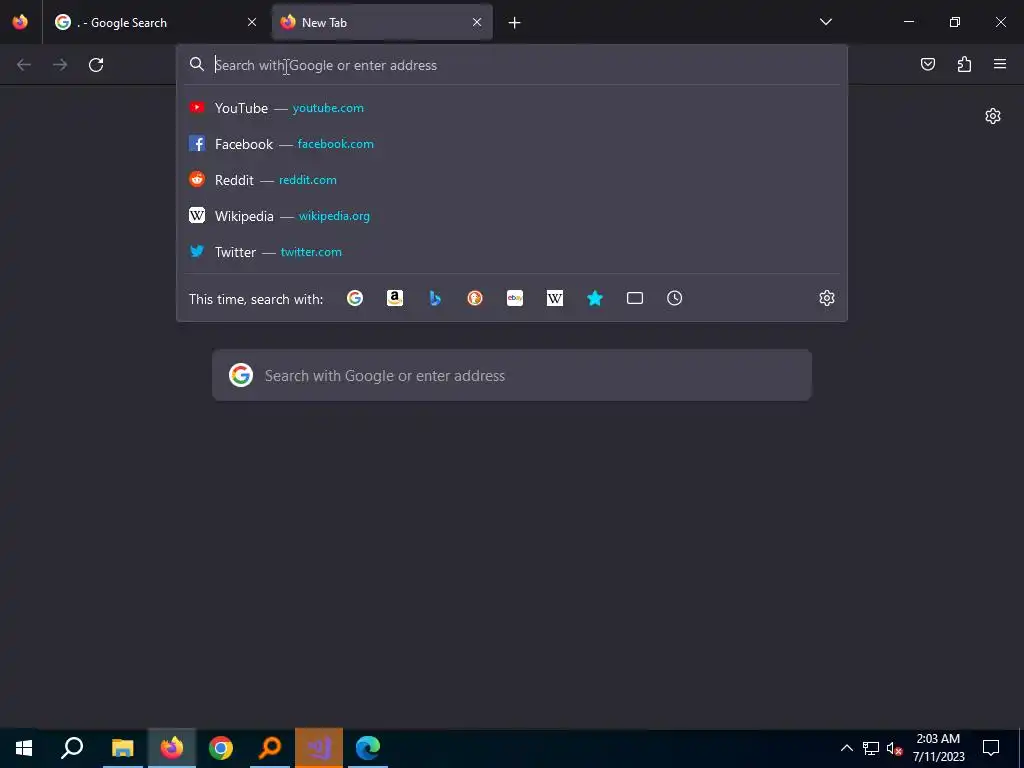
Task: Search this time with Google icon
Action: (355, 298)
